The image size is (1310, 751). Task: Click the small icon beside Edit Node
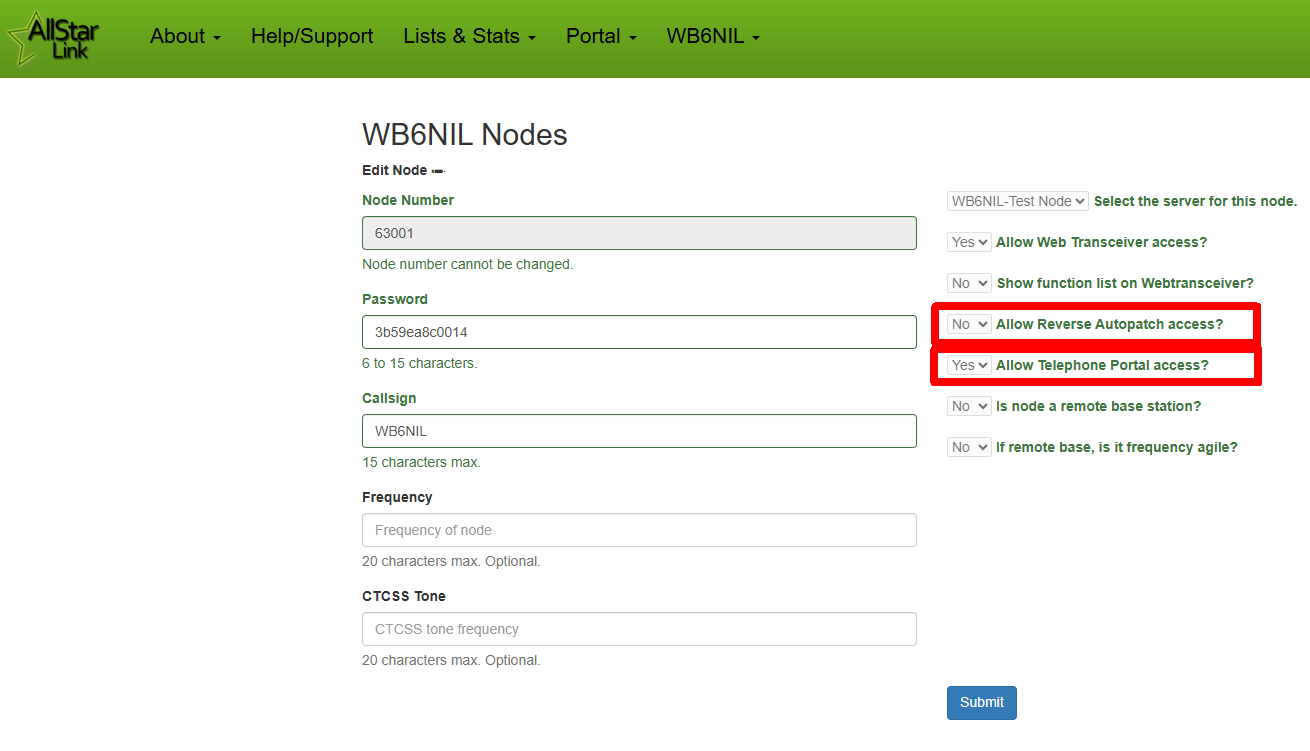(438, 171)
